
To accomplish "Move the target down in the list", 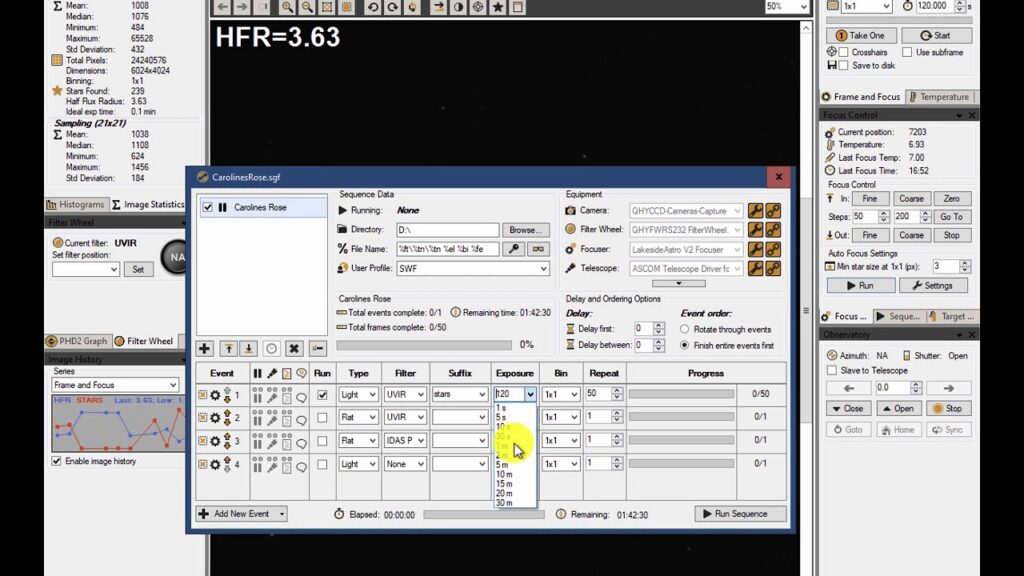I will point(249,349).
